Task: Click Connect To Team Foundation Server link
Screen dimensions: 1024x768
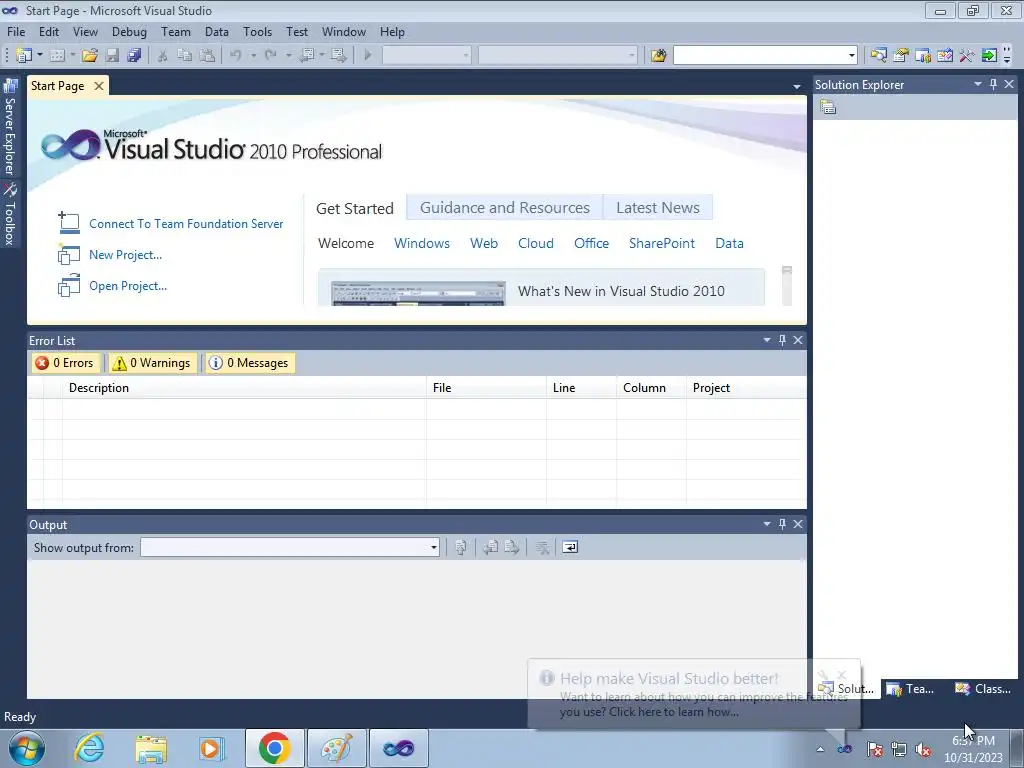Action: point(186,224)
